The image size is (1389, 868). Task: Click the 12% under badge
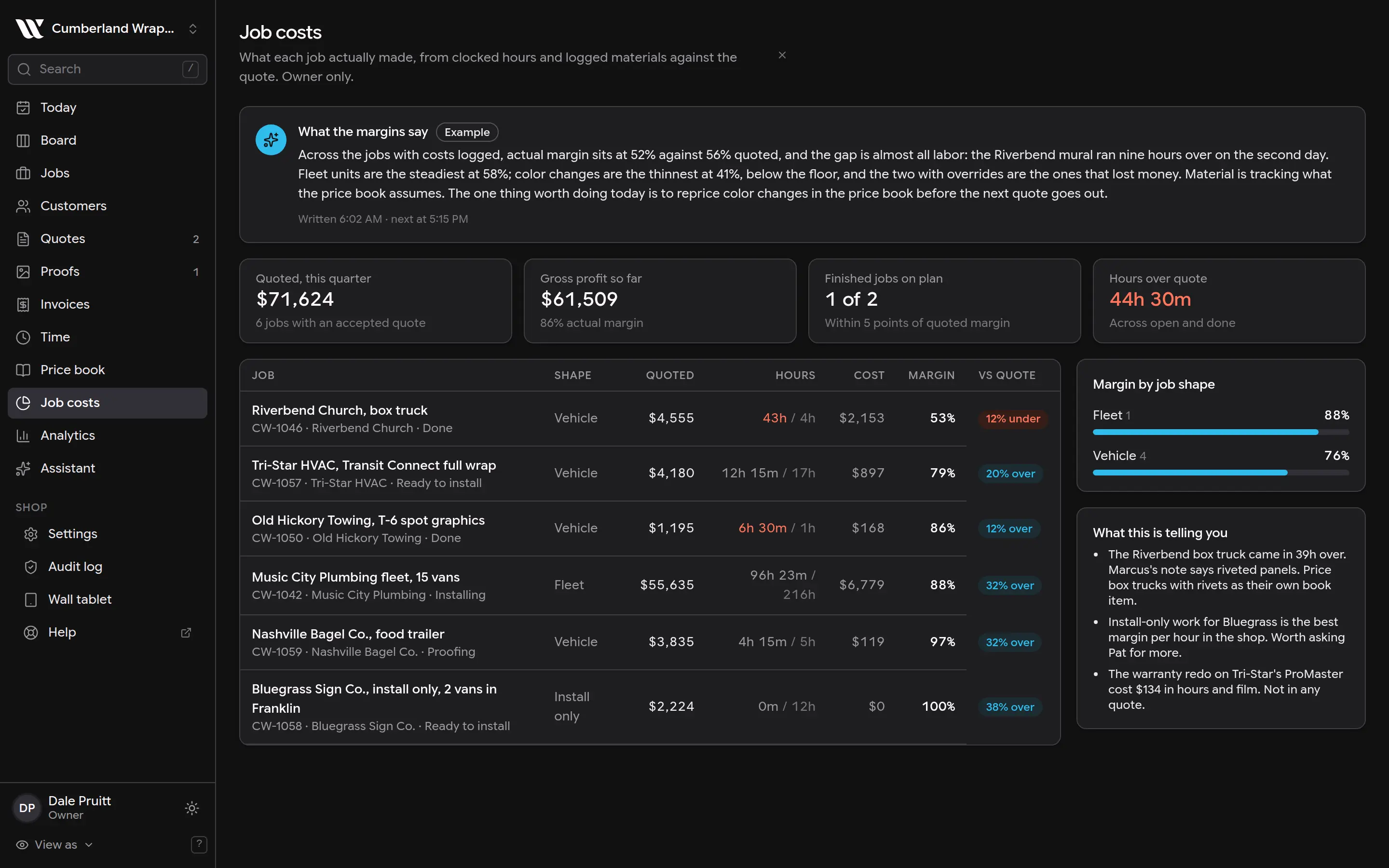coord(1012,419)
